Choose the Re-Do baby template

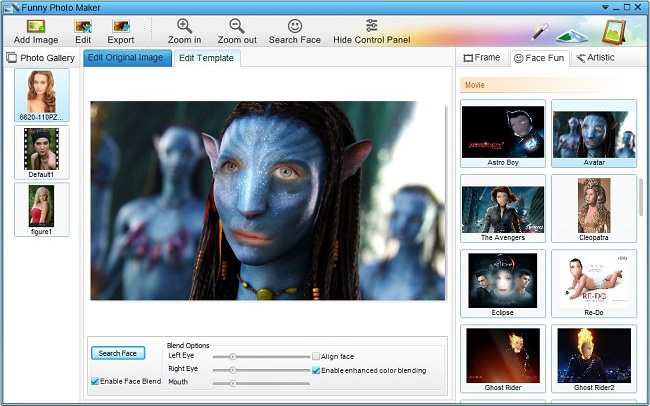tap(594, 283)
